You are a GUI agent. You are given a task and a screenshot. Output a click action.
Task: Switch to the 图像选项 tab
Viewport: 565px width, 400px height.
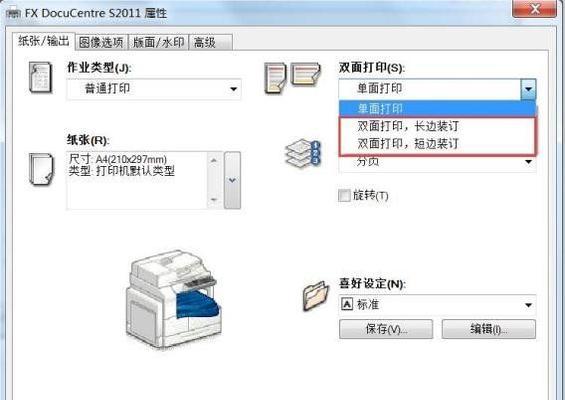101,43
